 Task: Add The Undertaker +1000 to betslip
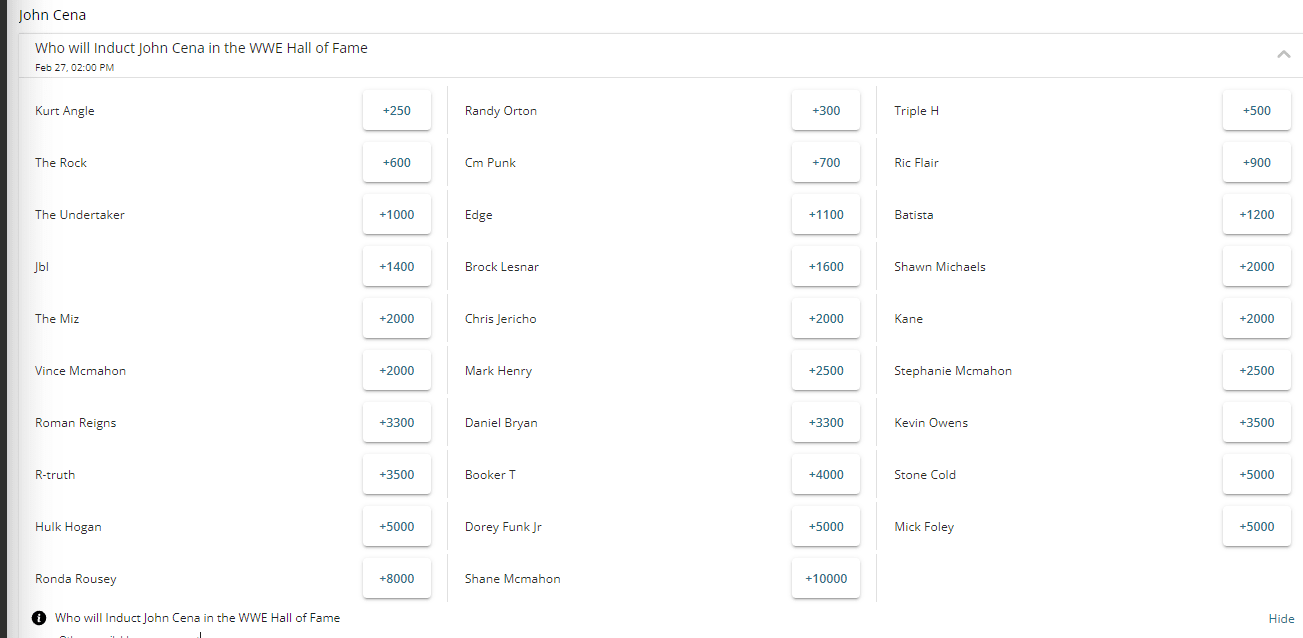[x=397, y=215]
